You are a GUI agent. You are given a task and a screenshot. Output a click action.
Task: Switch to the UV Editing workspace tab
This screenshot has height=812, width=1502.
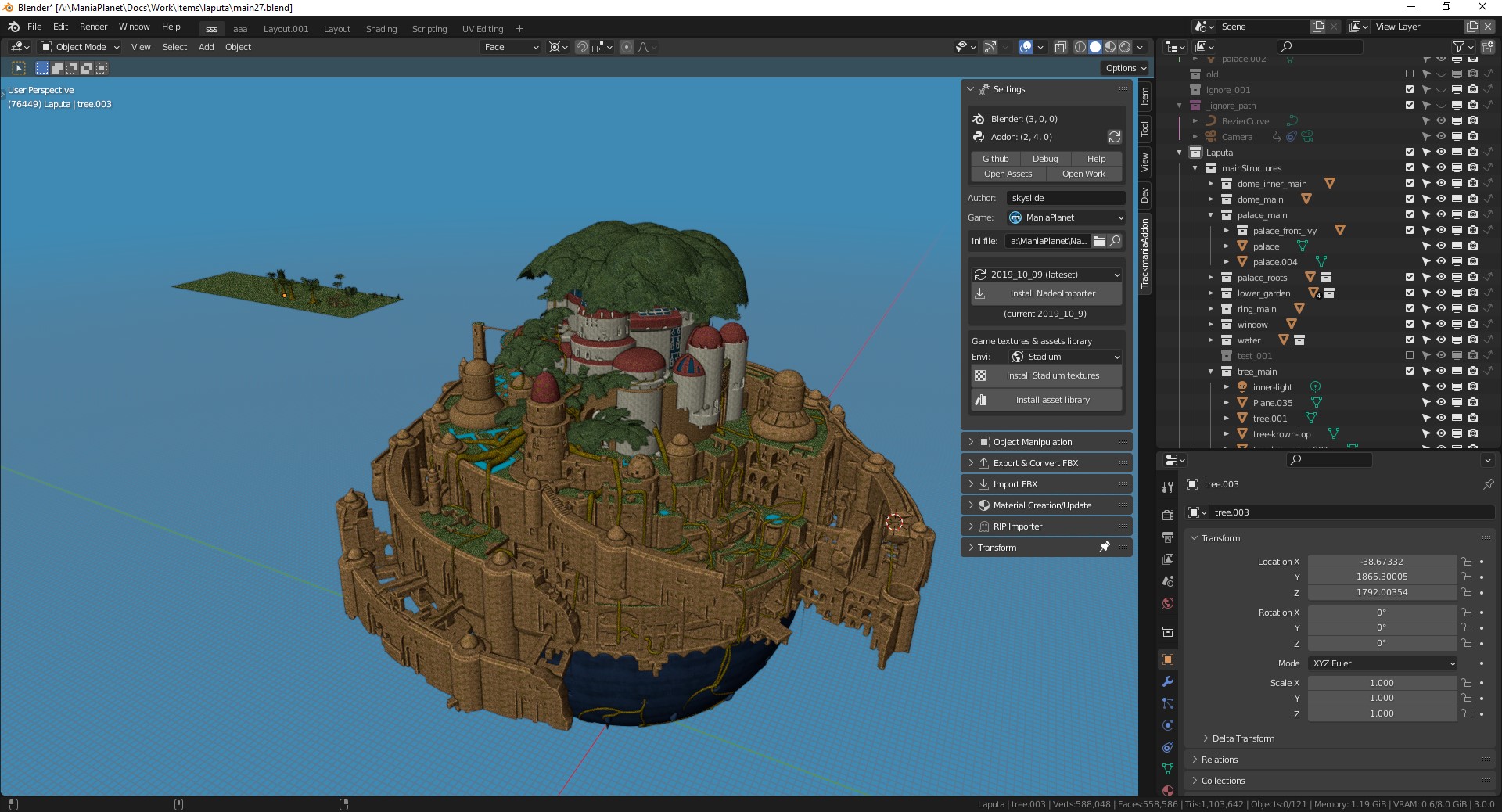pyautogui.click(x=483, y=29)
